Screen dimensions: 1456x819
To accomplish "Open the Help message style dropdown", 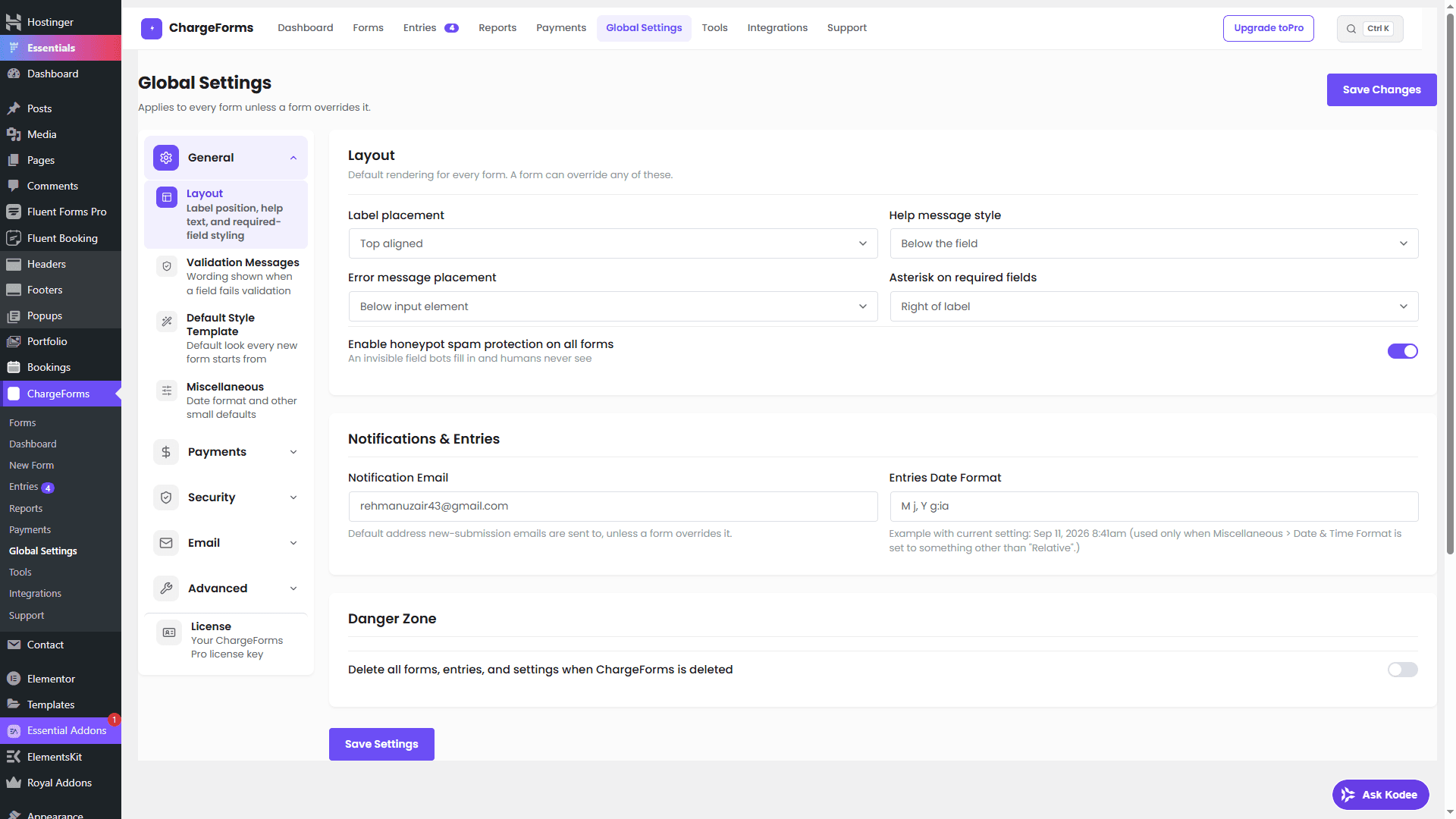I will tap(1153, 243).
